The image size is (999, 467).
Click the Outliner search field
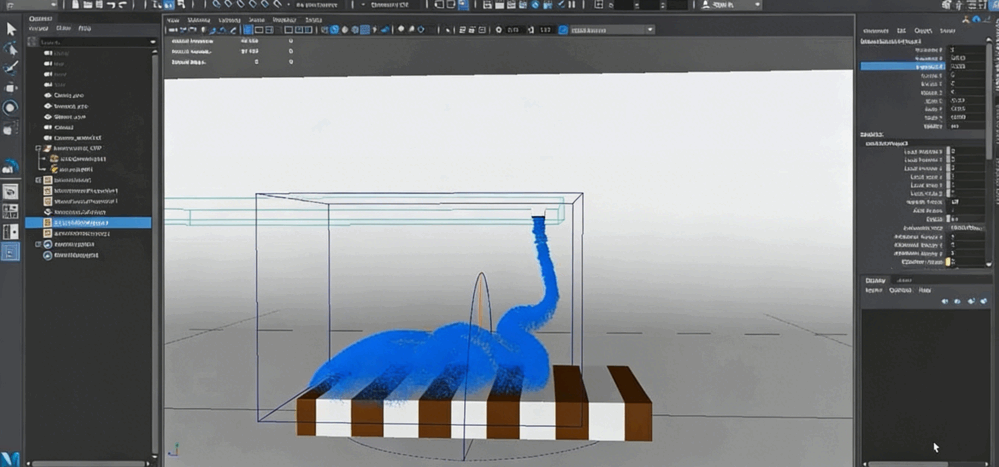click(90, 42)
